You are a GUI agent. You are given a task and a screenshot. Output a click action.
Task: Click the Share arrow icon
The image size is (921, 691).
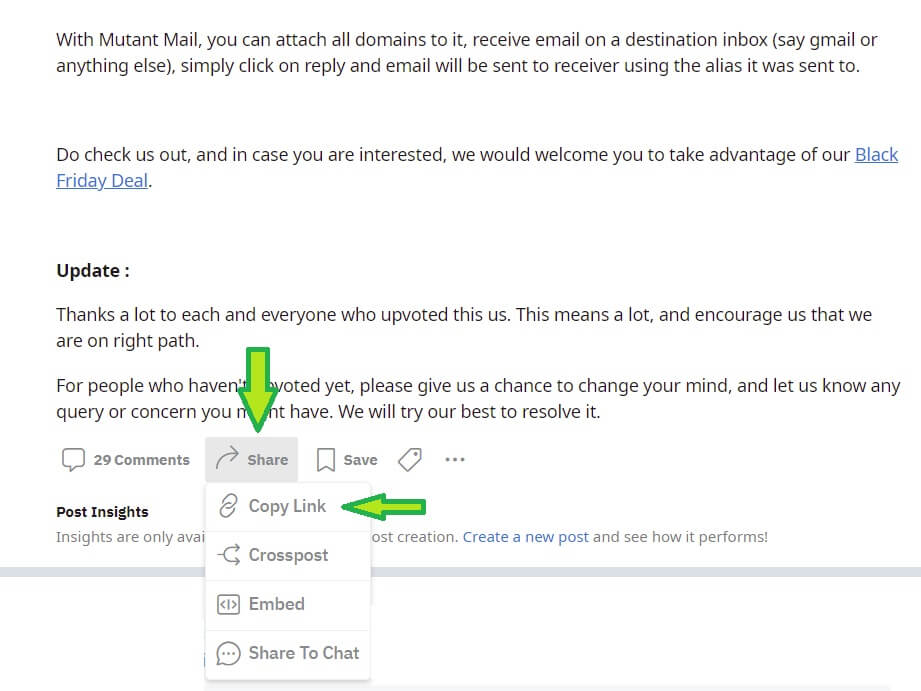click(227, 458)
